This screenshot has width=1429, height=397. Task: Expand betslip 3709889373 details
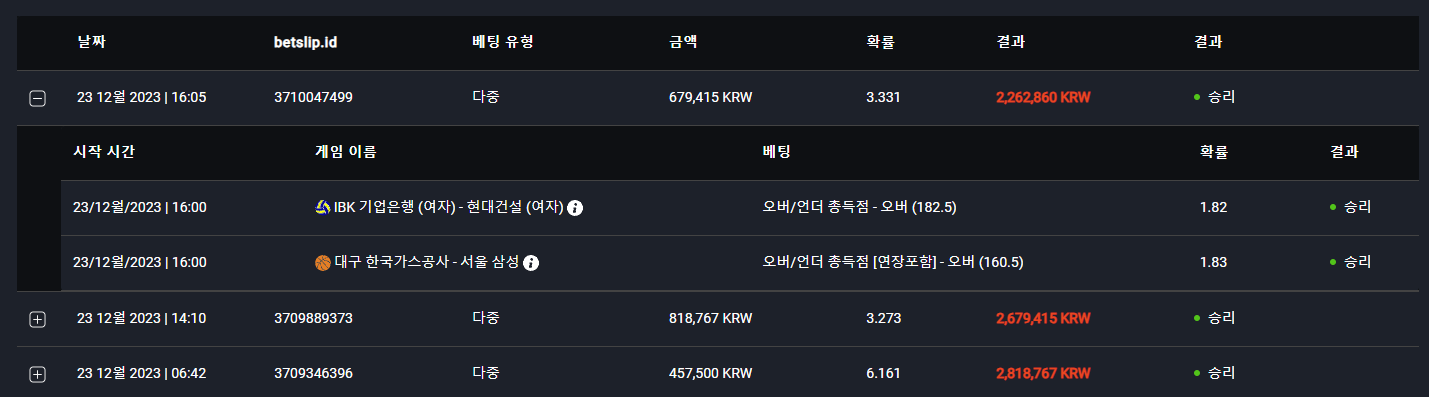[x=37, y=319]
